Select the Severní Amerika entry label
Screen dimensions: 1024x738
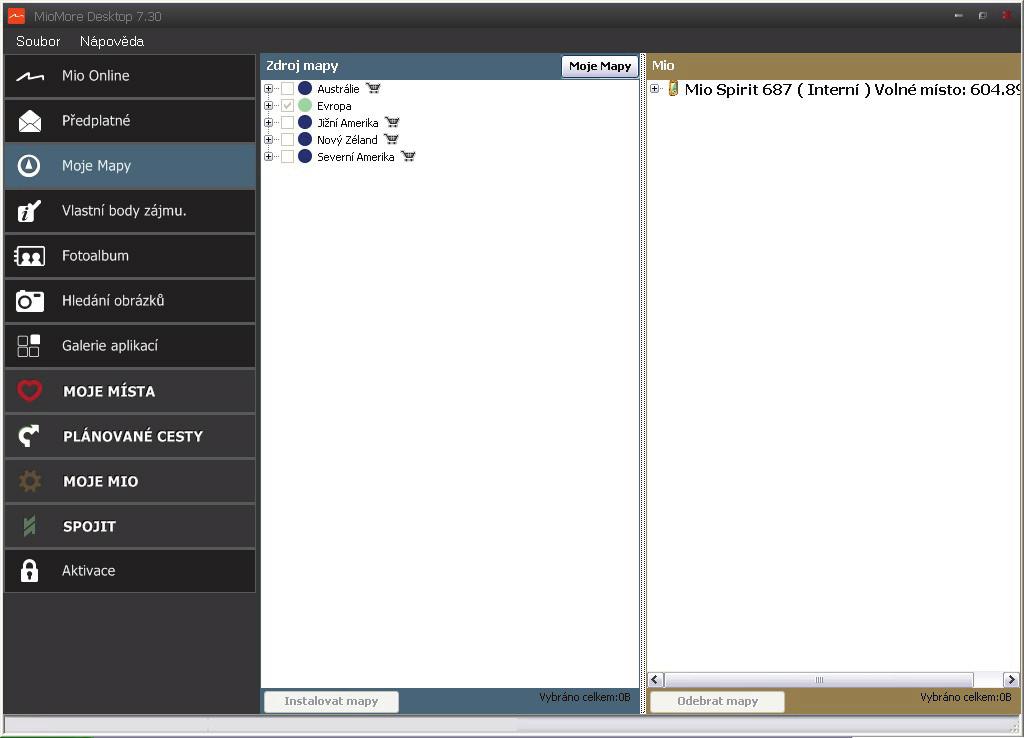(356, 157)
